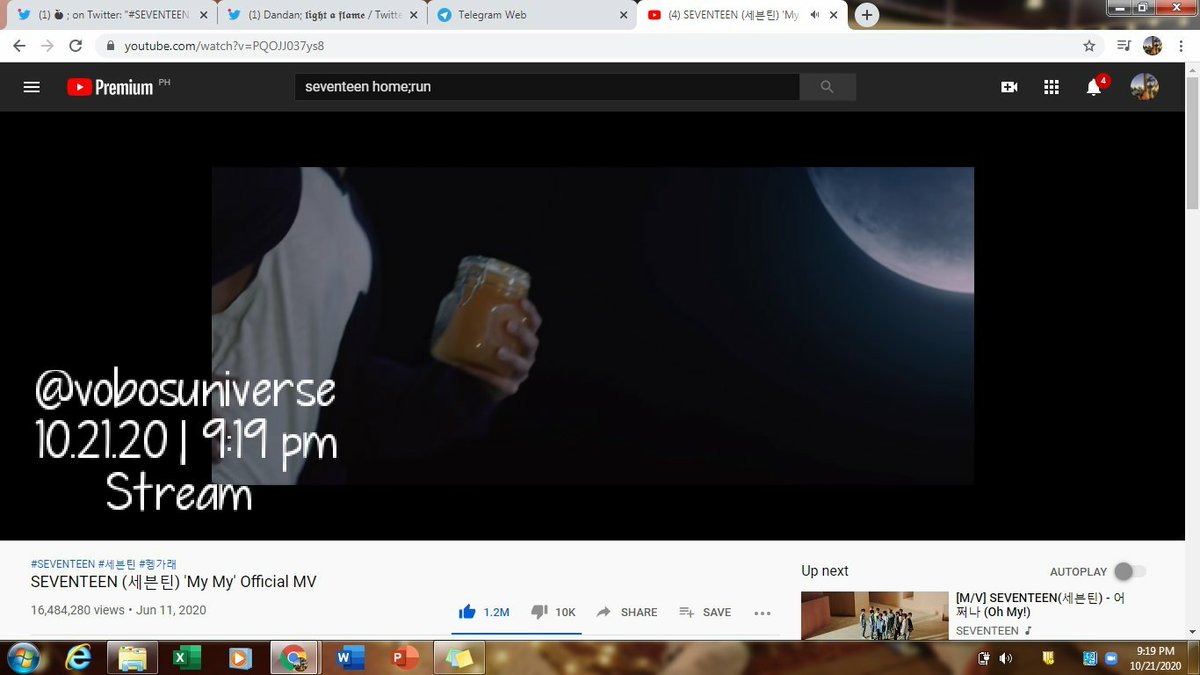Click the 16,484,280 views text
Viewport: 1200px width, 675px height.
click(x=78, y=610)
